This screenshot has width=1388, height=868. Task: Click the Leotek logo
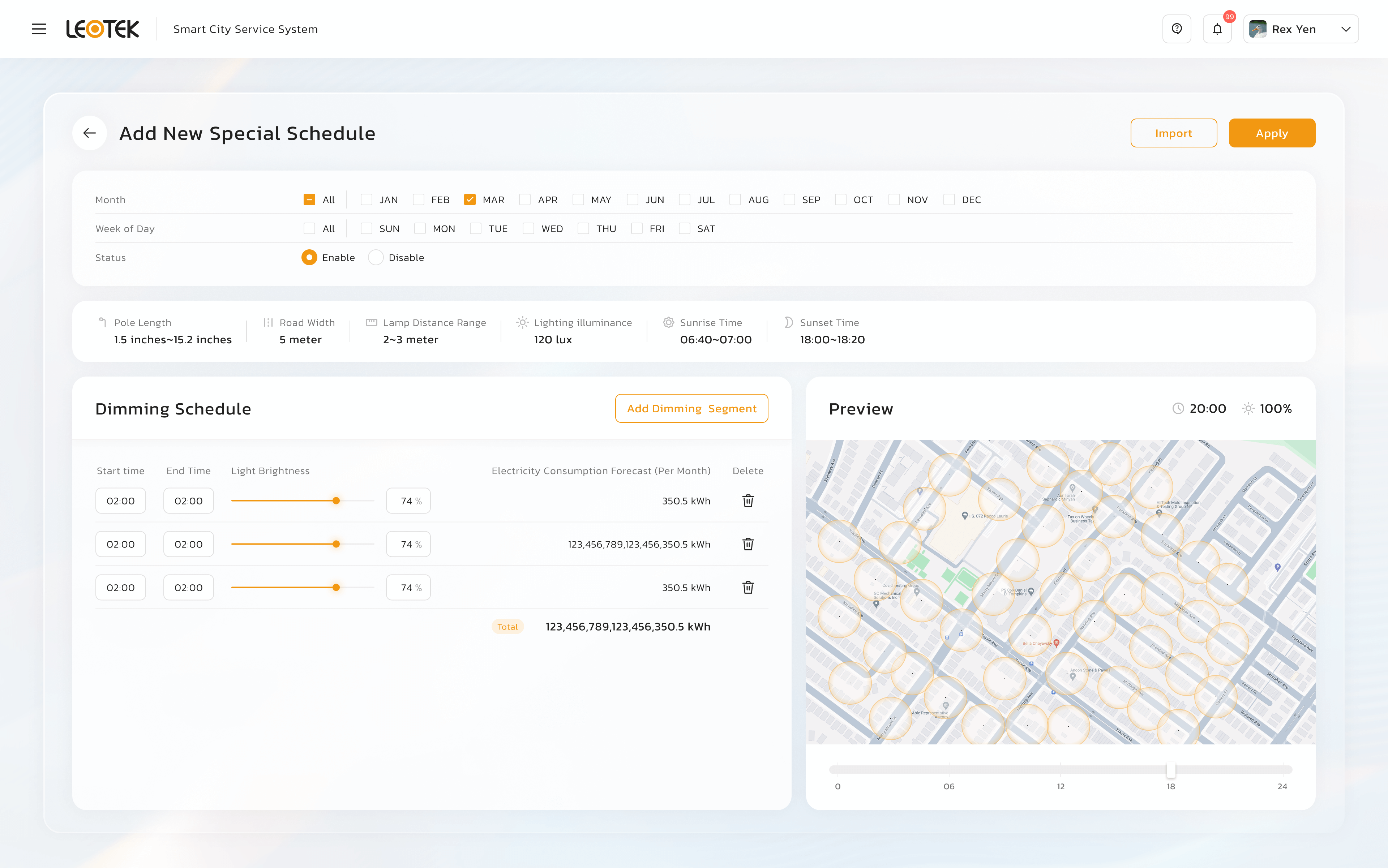pos(102,29)
